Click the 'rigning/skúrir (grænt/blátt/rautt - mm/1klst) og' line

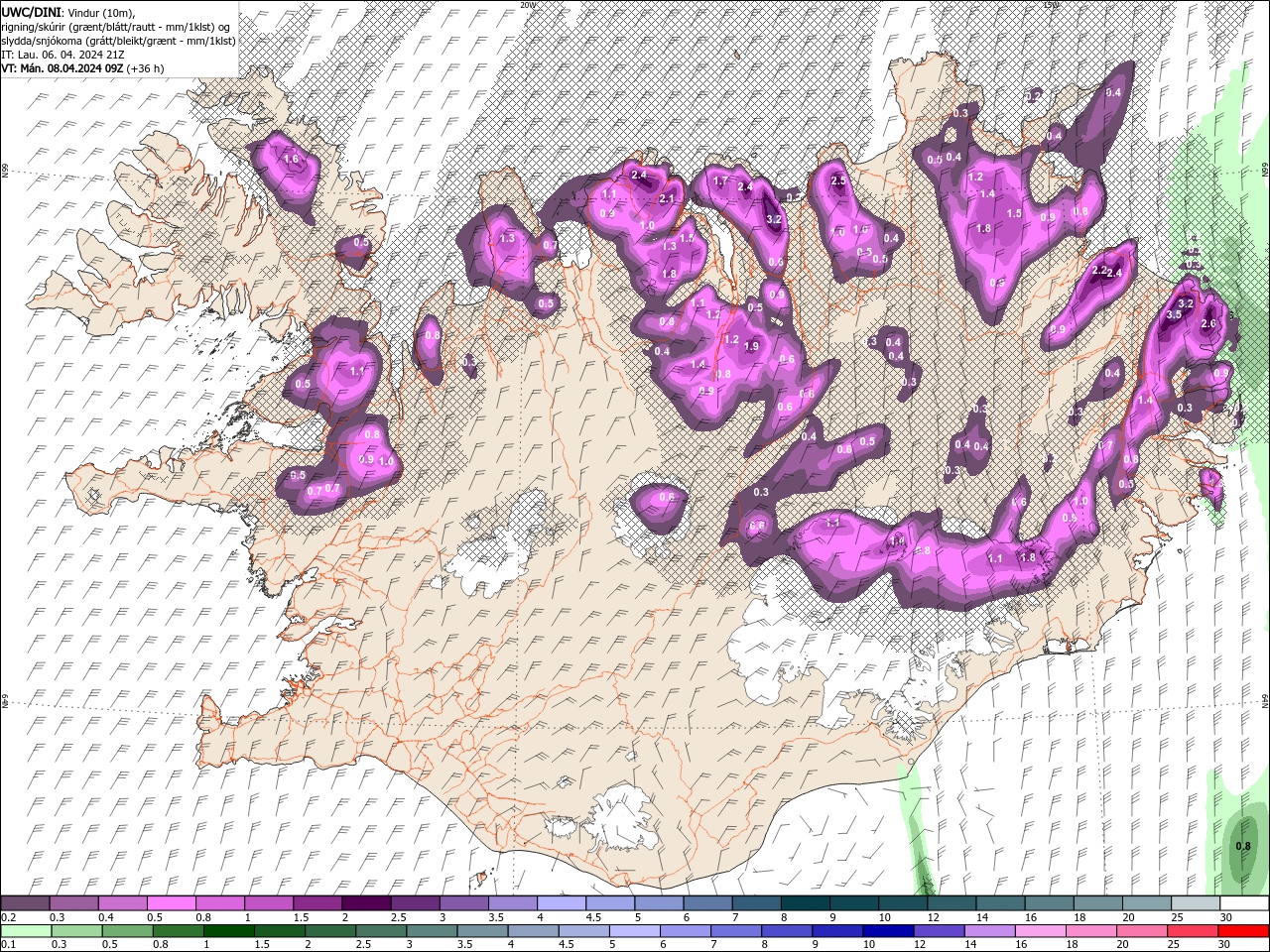116,27
